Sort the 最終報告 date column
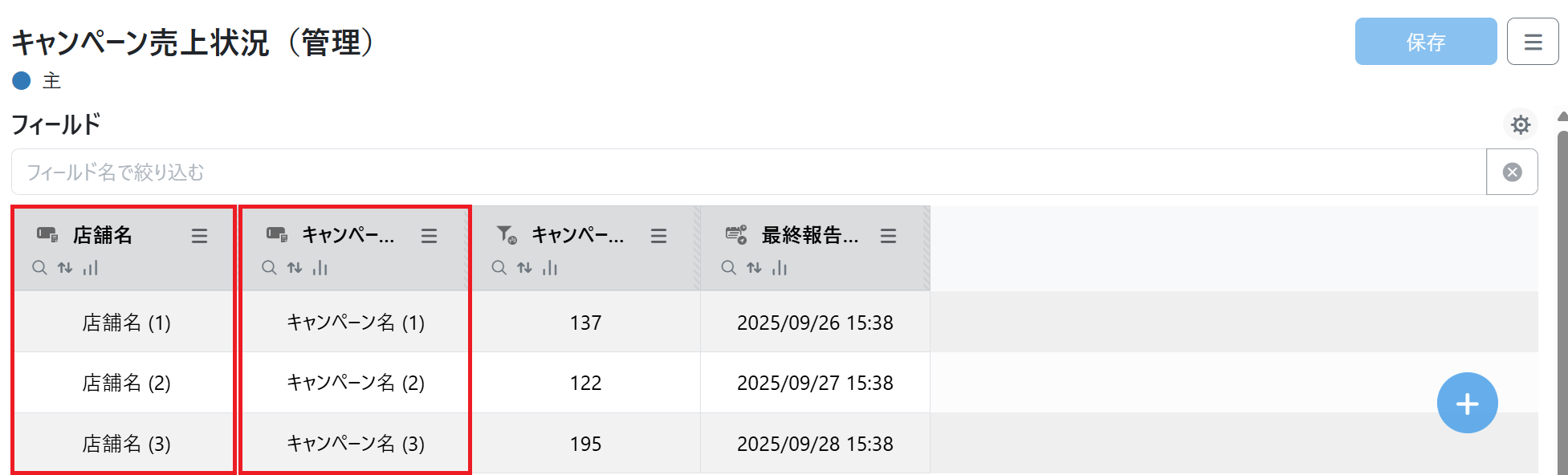The height and width of the screenshot is (475, 1568). tap(754, 268)
